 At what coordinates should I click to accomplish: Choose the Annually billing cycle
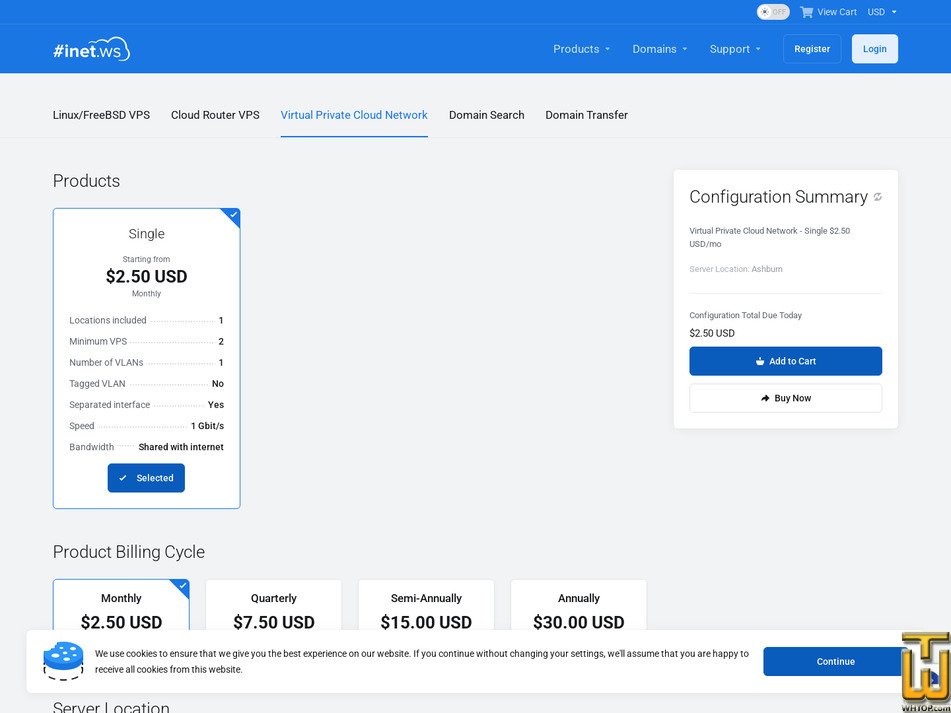pos(579,606)
